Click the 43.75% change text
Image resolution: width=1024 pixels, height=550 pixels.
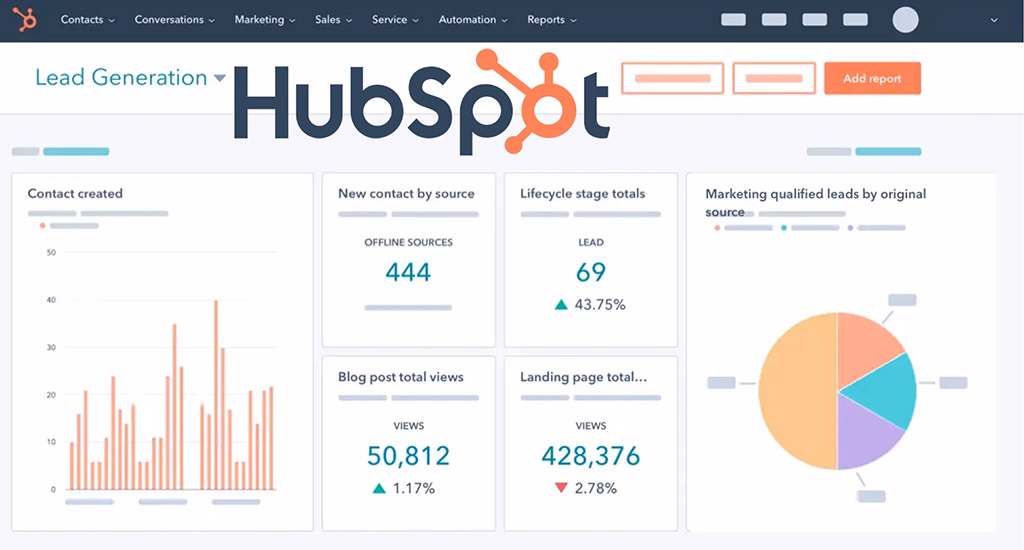[600, 304]
